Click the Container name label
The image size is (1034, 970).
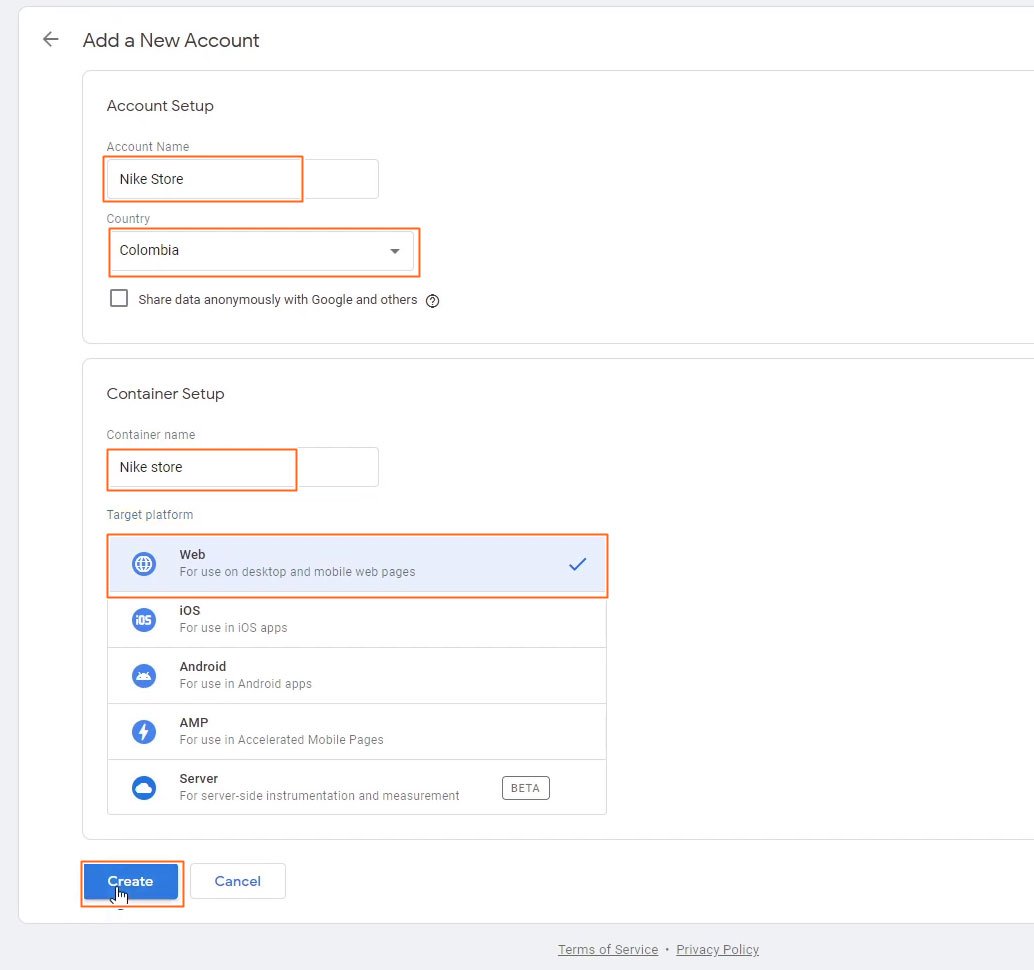[x=150, y=435]
